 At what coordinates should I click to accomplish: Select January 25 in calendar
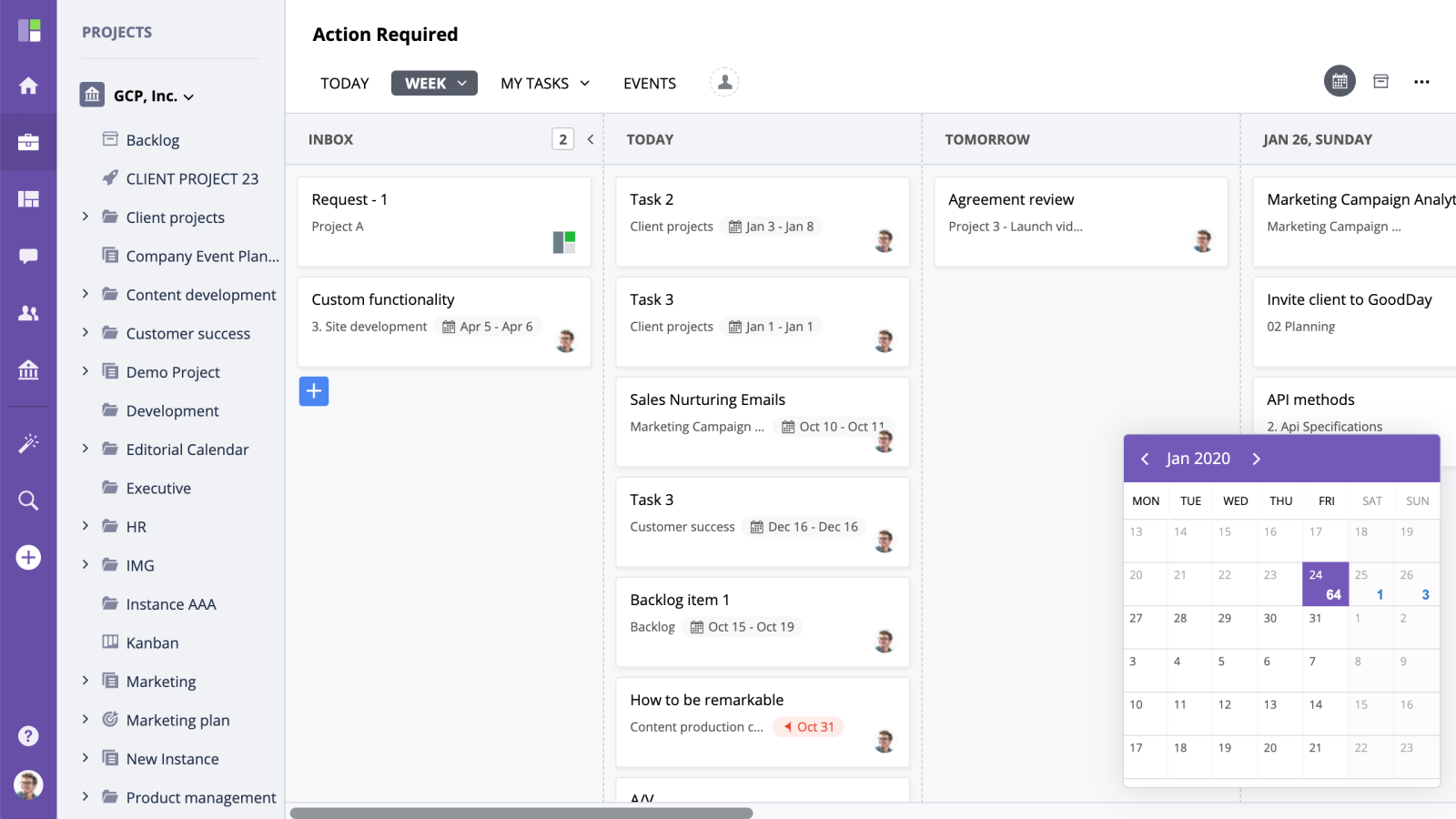pyautogui.click(x=1371, y=584)
